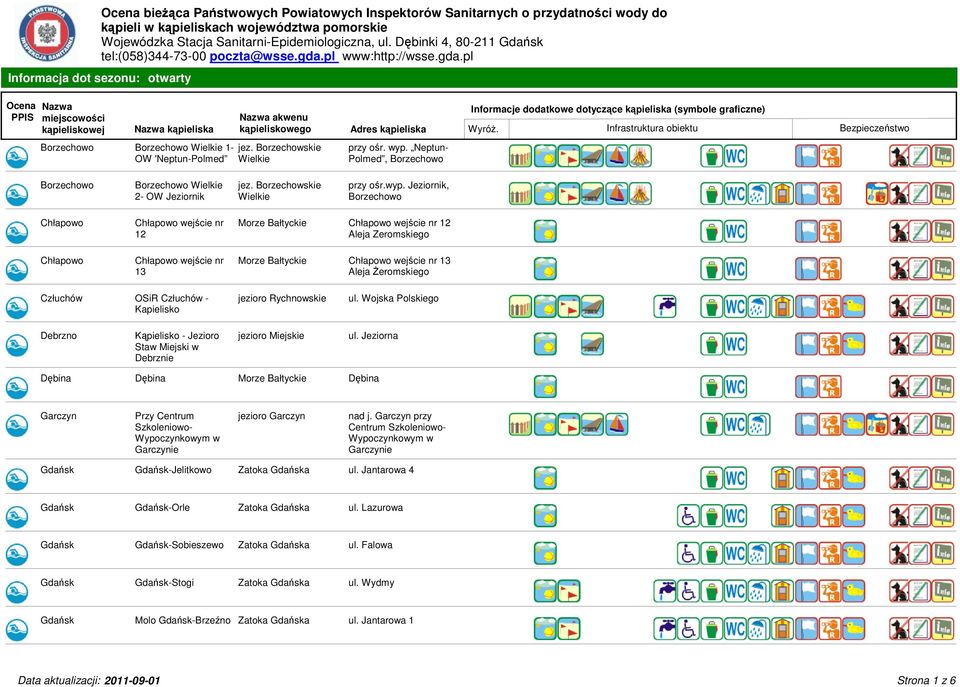Click the swimmer rating icon for Gdańsk-Stogi

pyautogui.click(x=17, y=591)
